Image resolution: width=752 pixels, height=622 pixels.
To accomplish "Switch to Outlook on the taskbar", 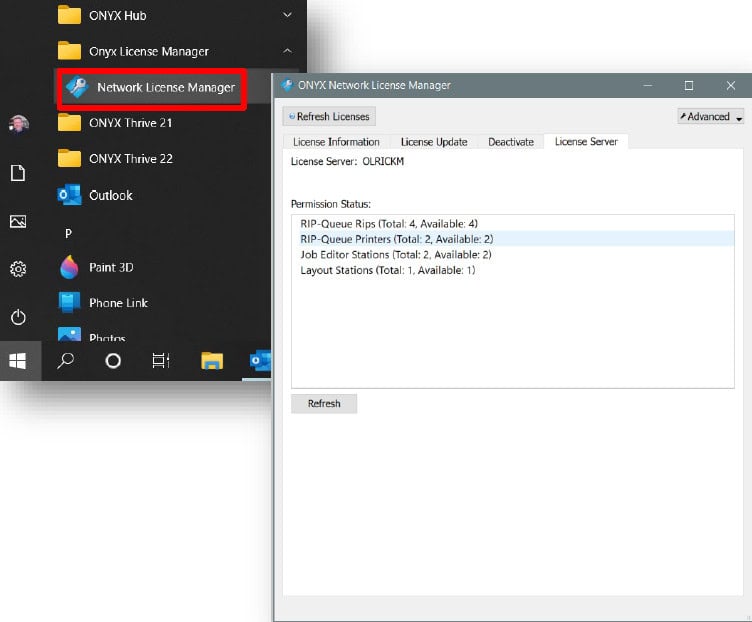I will point(260,361).
